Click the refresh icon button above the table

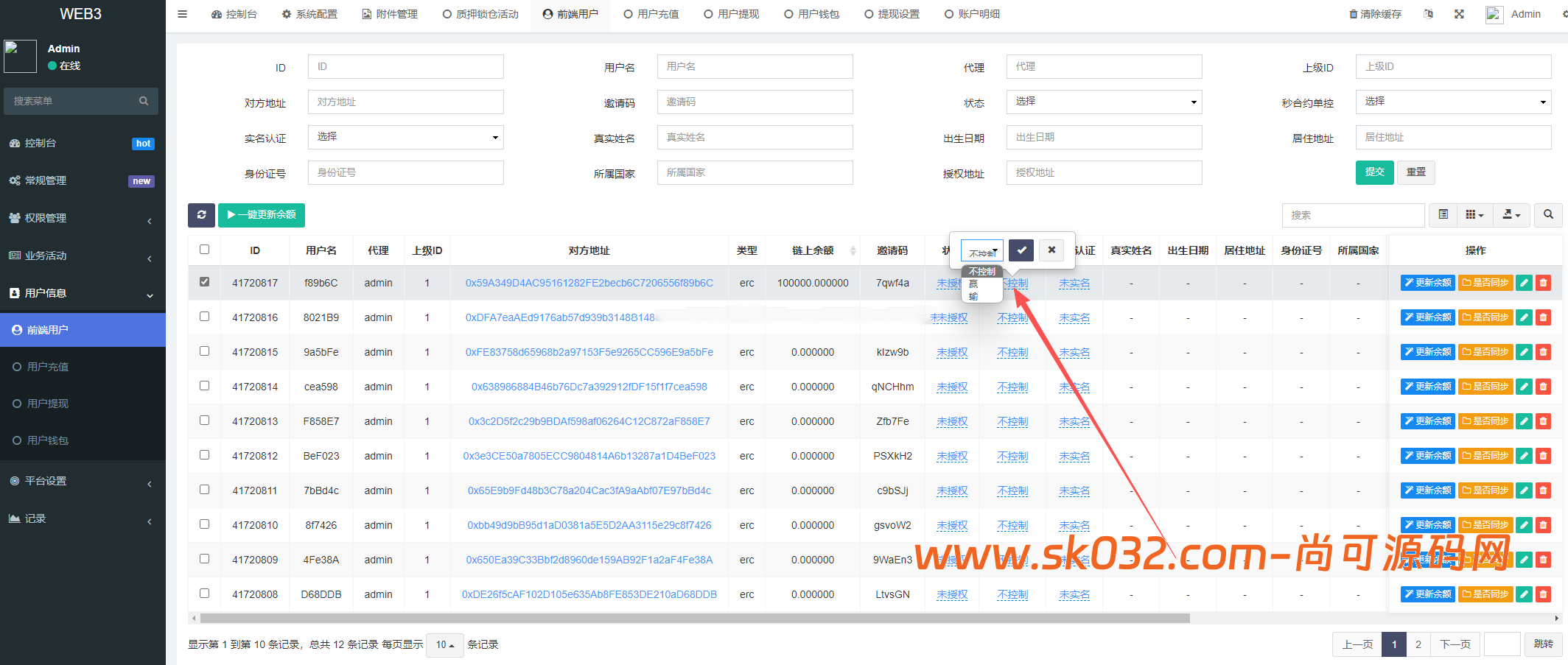coord(201,215)
